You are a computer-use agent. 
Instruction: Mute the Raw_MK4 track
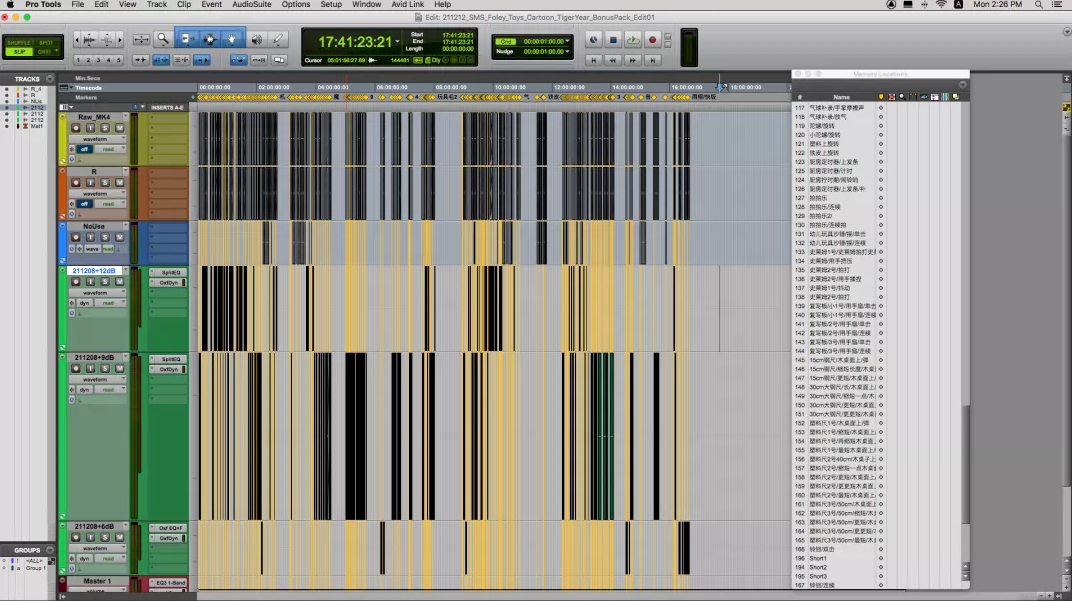point(120,128)
